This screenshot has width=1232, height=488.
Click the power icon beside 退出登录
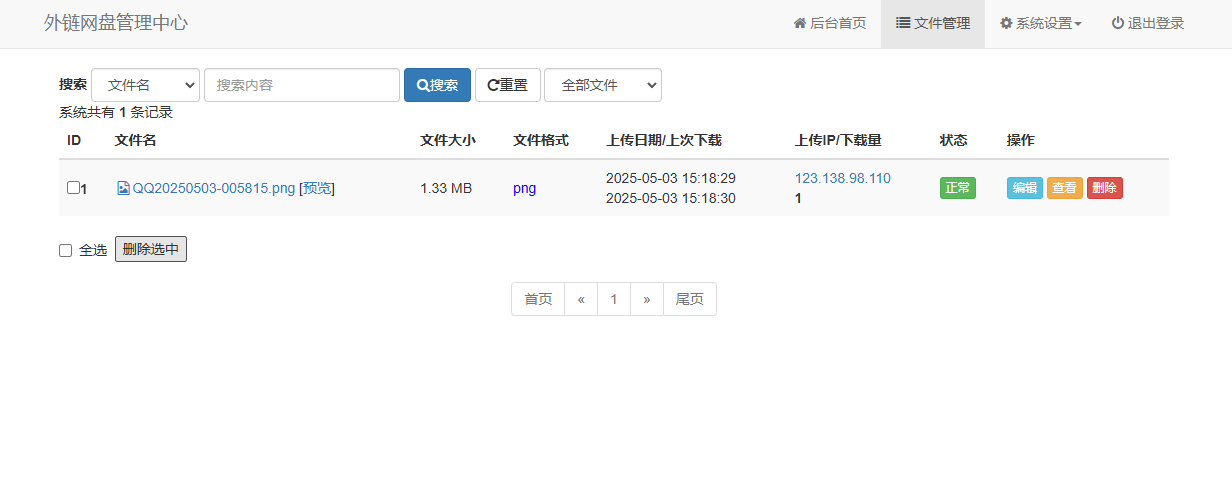point(1118,23)
